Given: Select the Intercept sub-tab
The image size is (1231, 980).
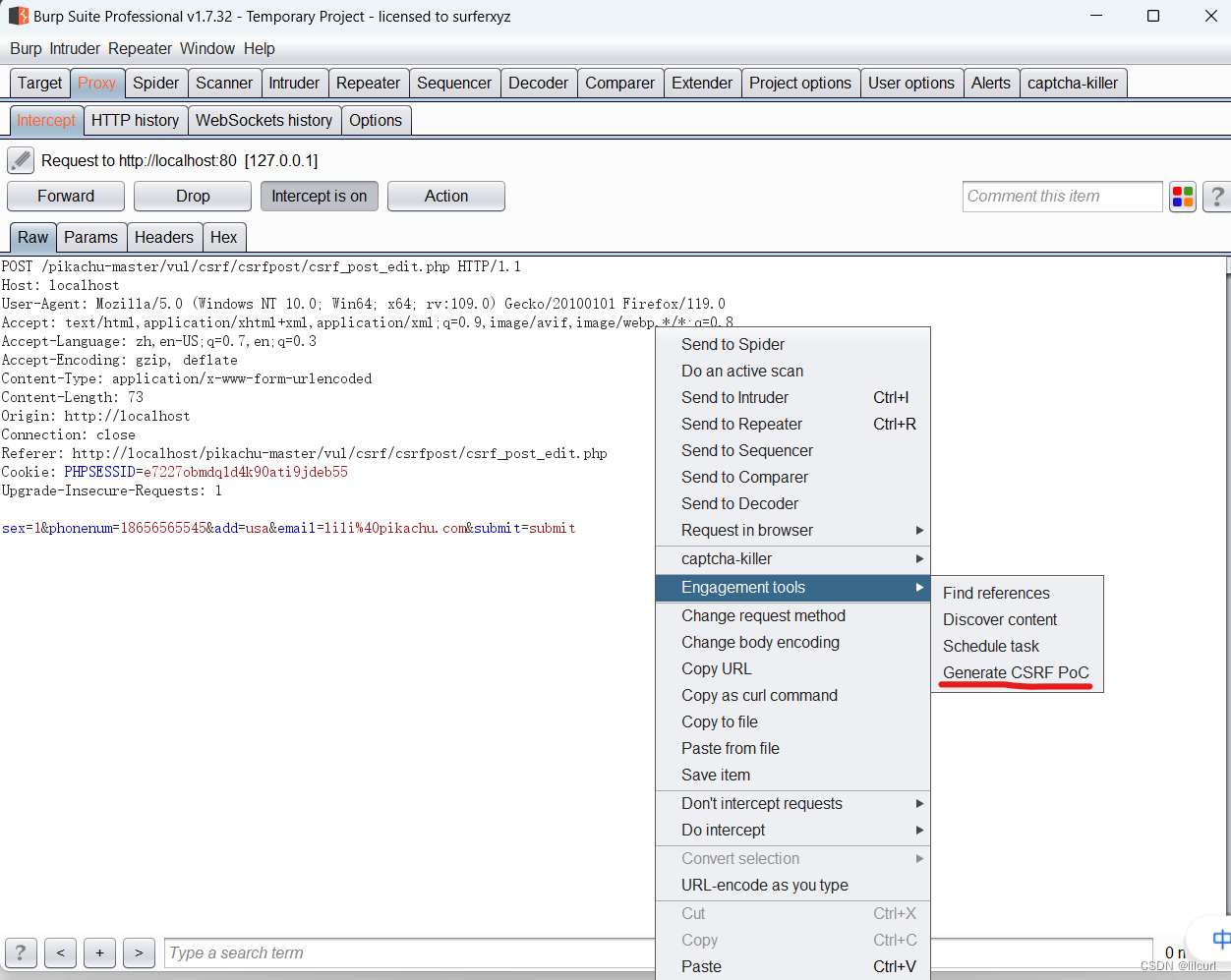Looking at the screenshot, I should point(46,120).
